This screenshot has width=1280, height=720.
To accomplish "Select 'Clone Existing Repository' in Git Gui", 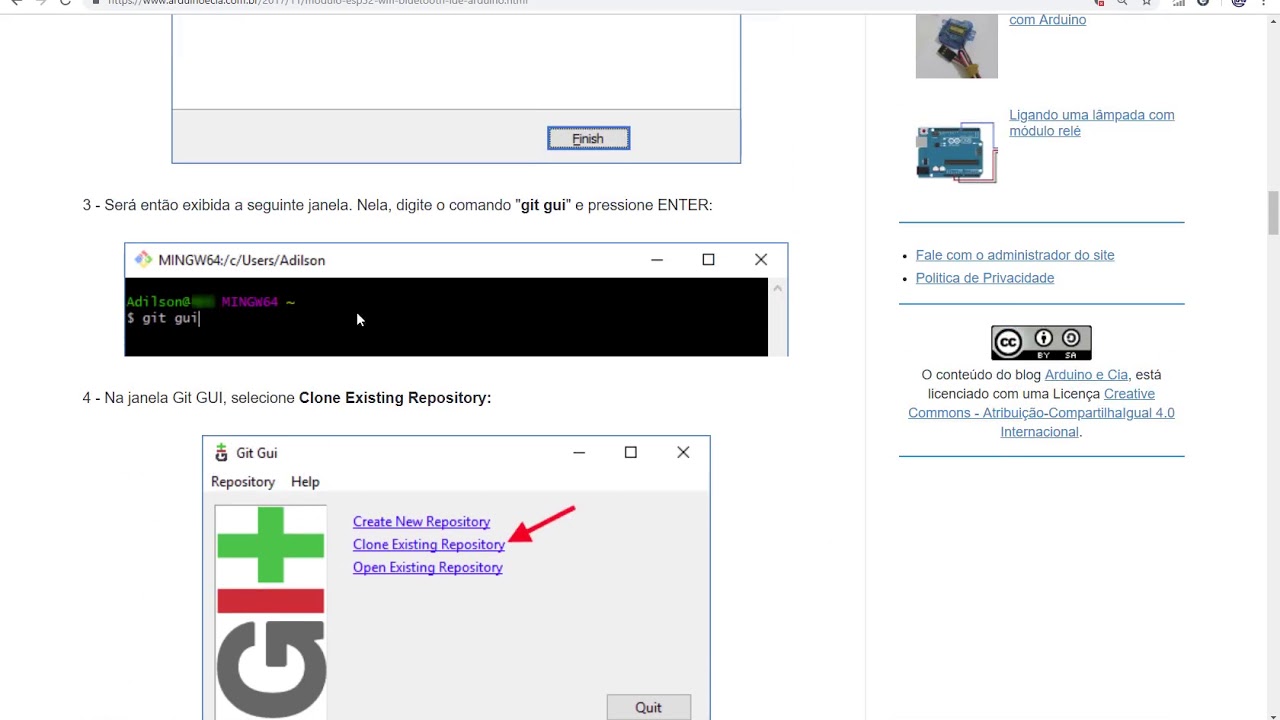I will (x=428, y=545).
